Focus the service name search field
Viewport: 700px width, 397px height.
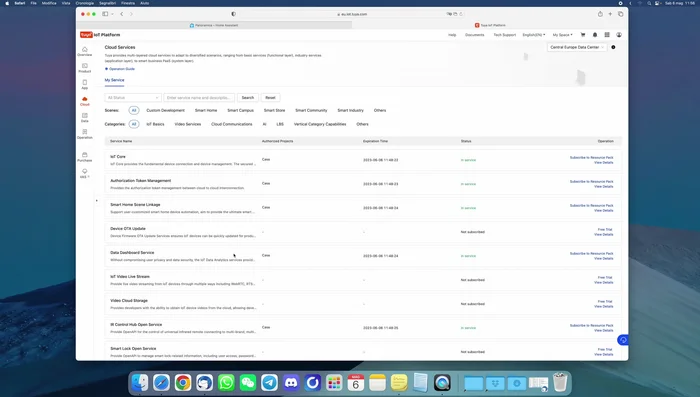[199, 97]
